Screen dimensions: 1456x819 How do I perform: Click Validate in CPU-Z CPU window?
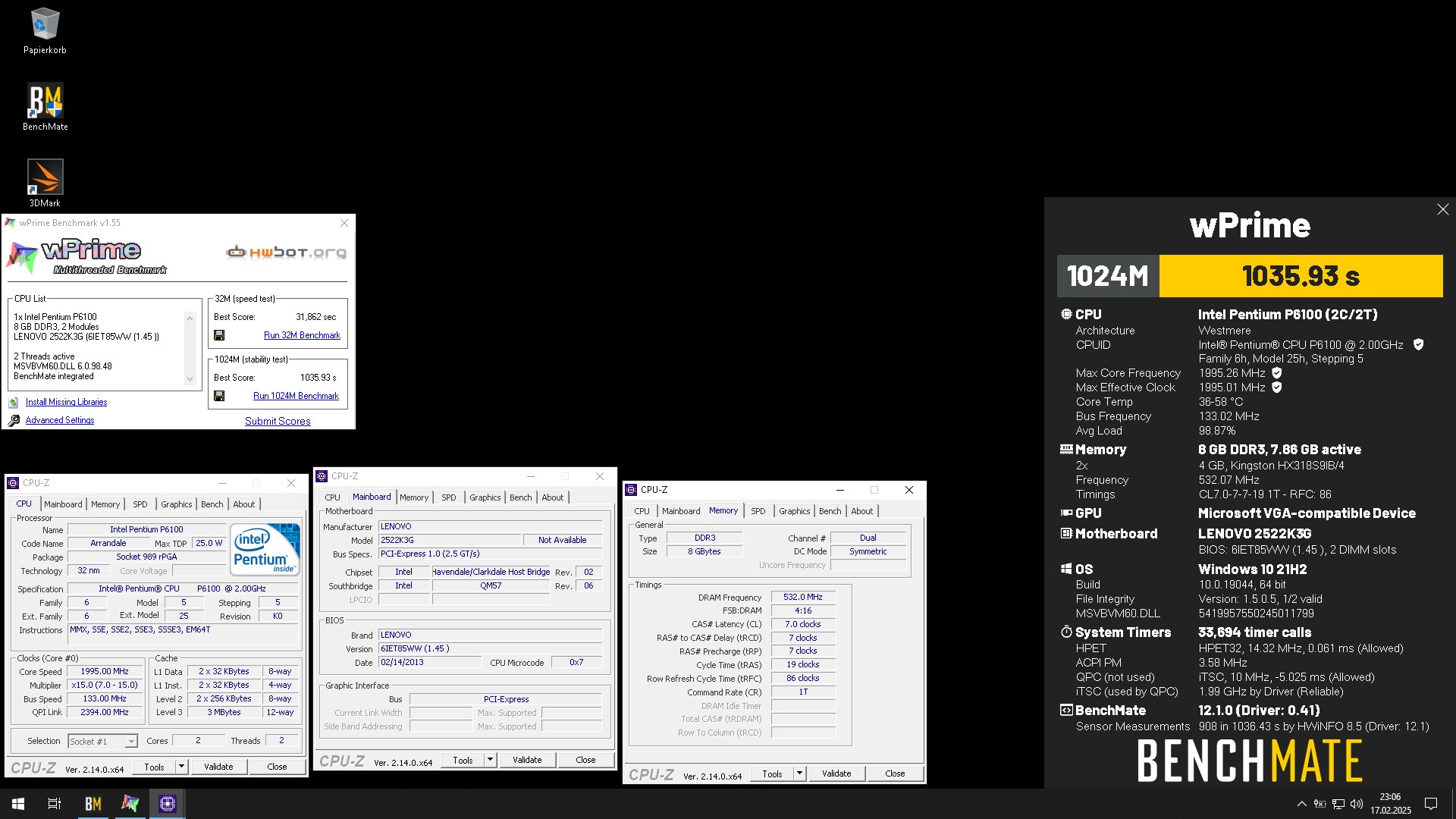pos(218,767)
